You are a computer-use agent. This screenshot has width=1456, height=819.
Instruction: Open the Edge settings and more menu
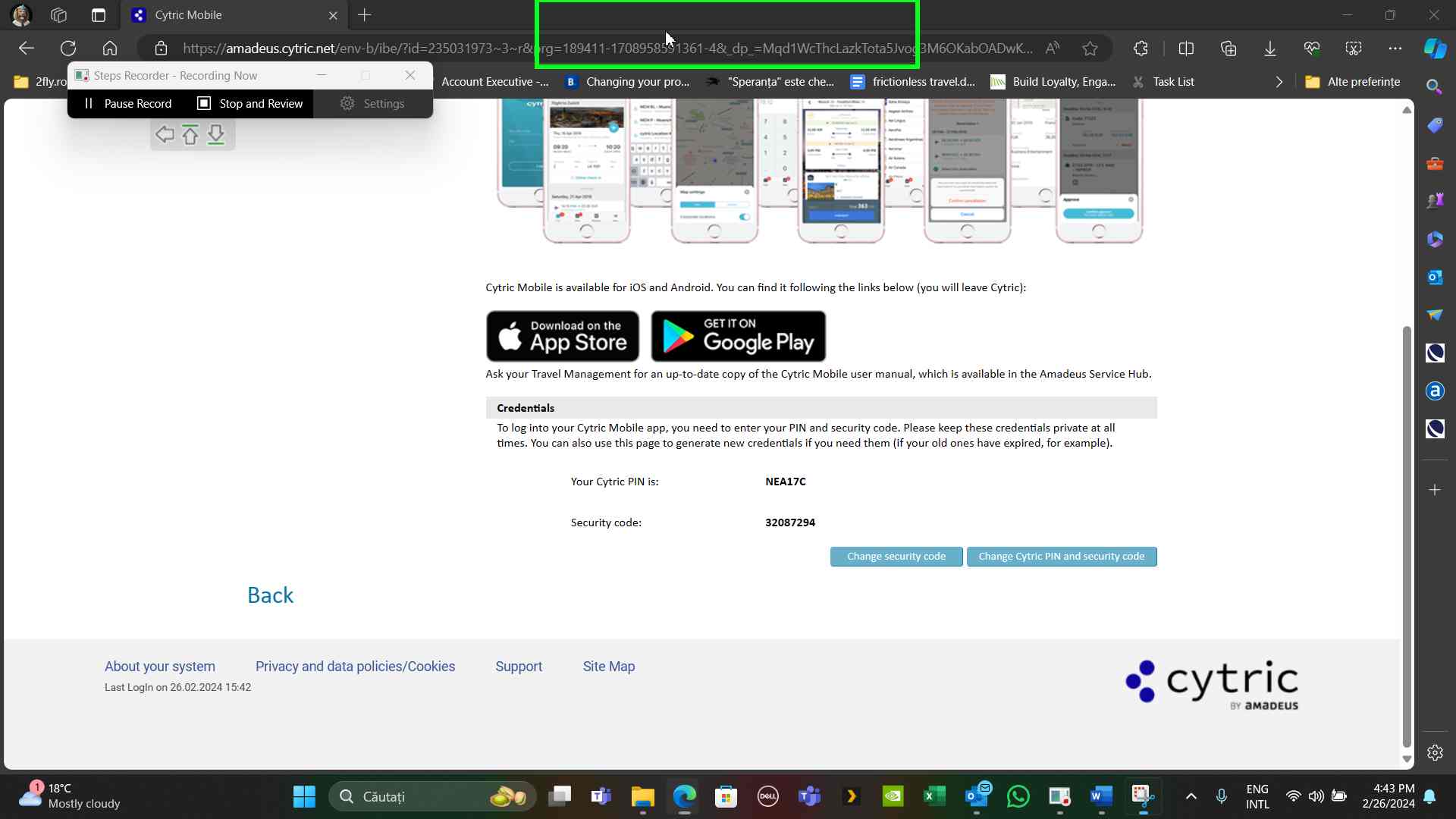(1395, 49)
